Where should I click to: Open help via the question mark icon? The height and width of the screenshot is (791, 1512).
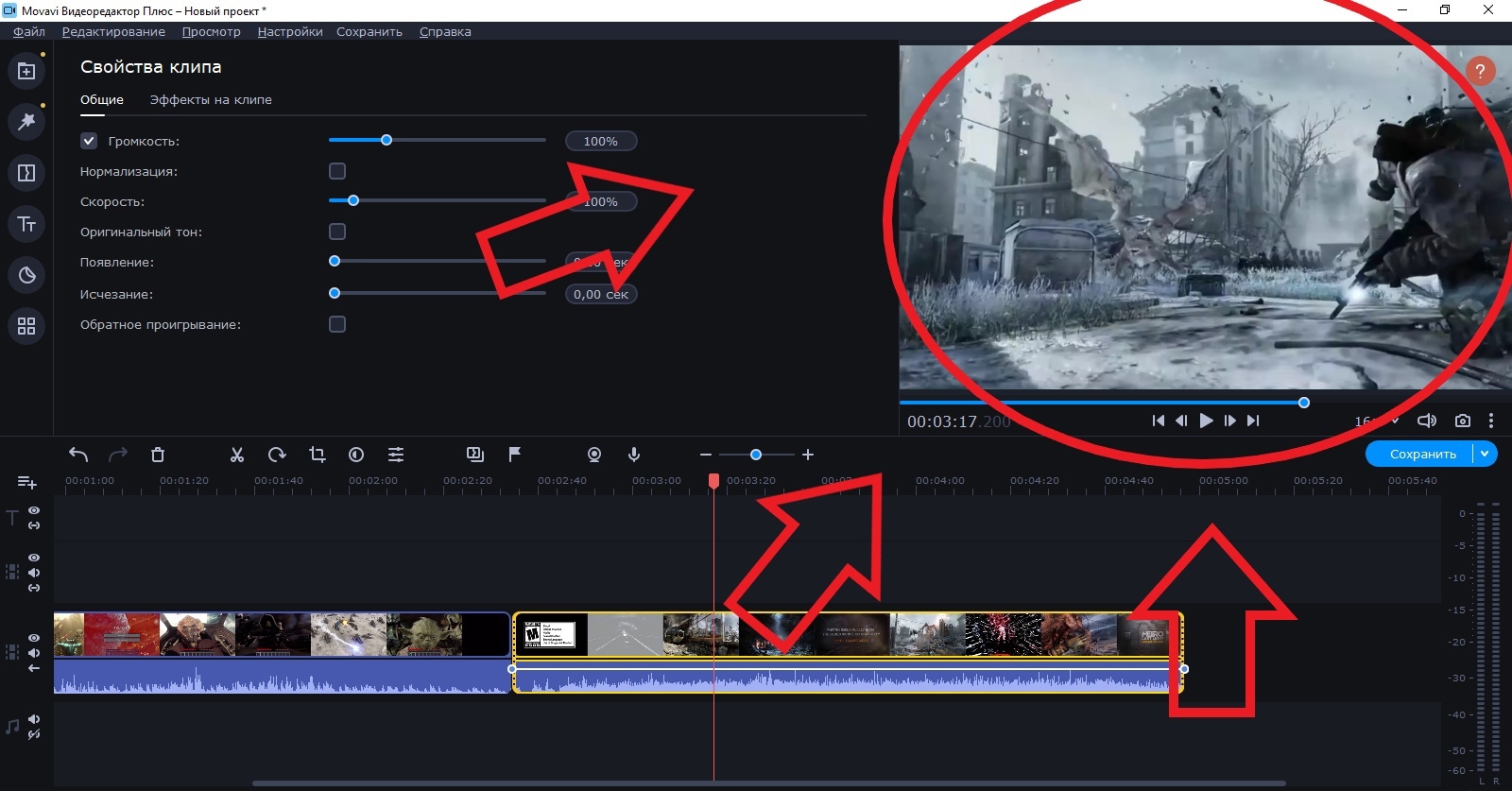[x=1480, y=71]
